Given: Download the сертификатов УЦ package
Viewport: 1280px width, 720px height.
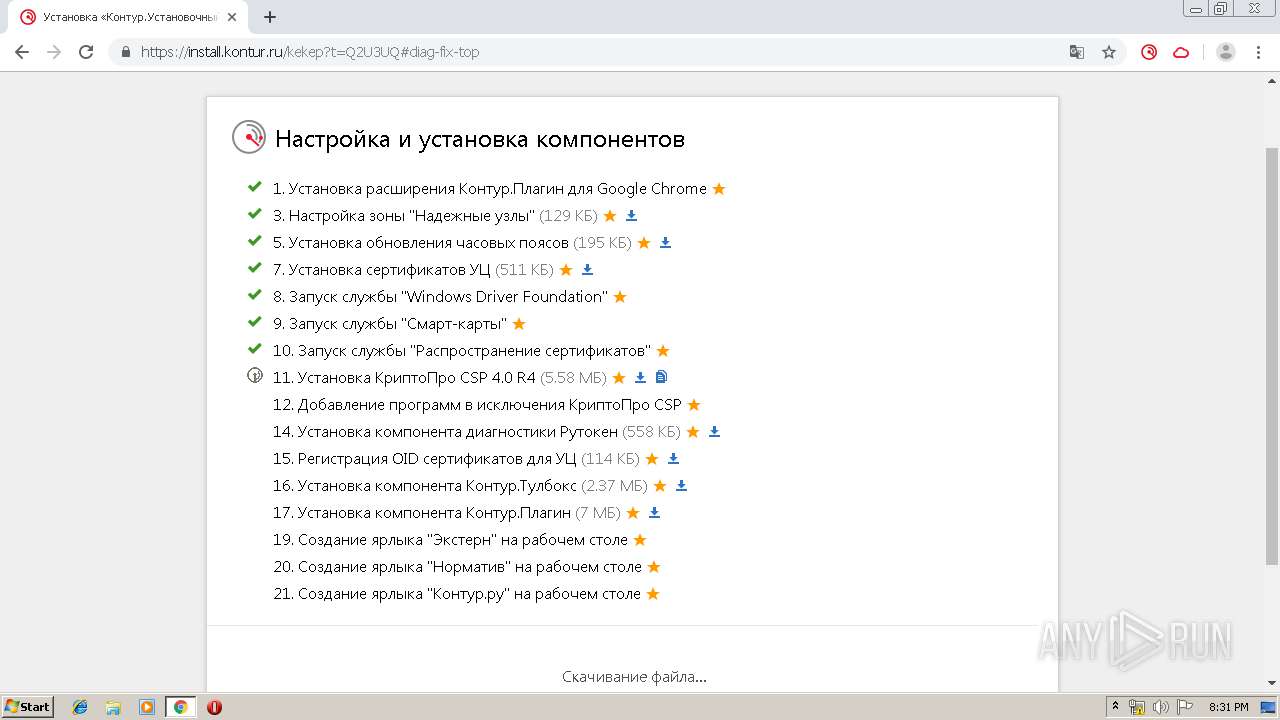Looking at the screenshot, I should [x=587, y=270].
